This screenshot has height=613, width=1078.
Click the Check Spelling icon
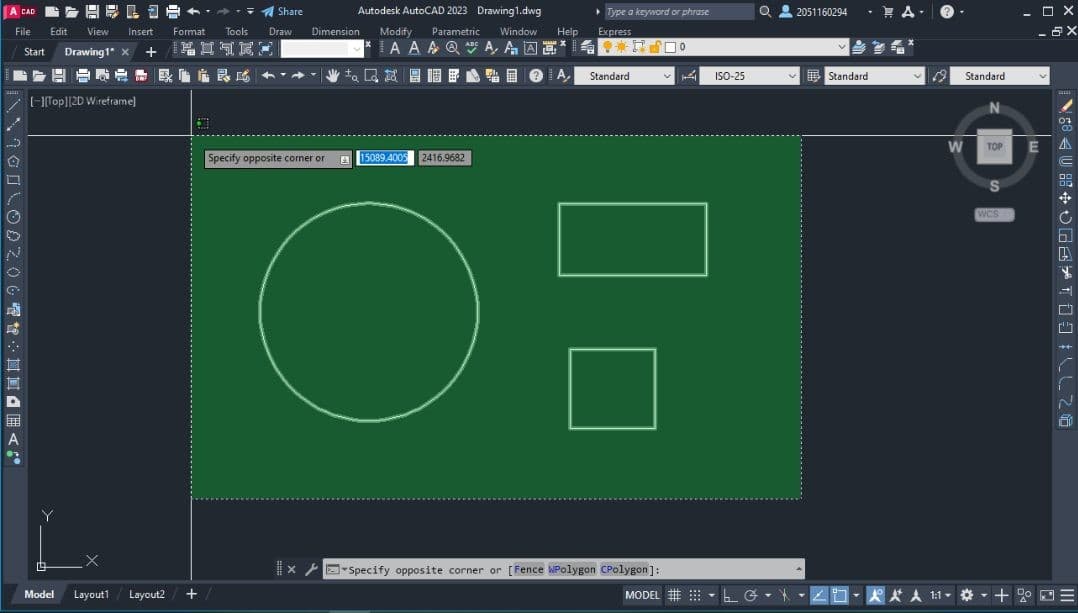pos(472,47)
